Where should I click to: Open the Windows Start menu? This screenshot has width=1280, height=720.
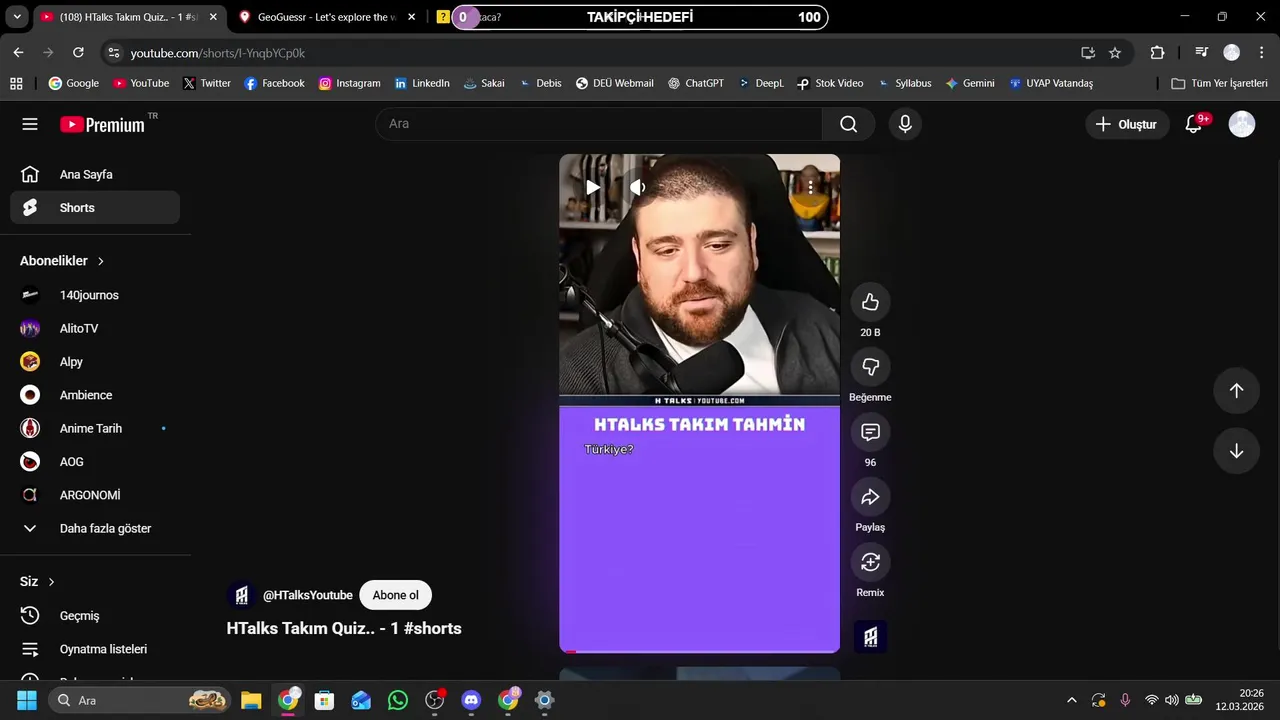[27, 700]
